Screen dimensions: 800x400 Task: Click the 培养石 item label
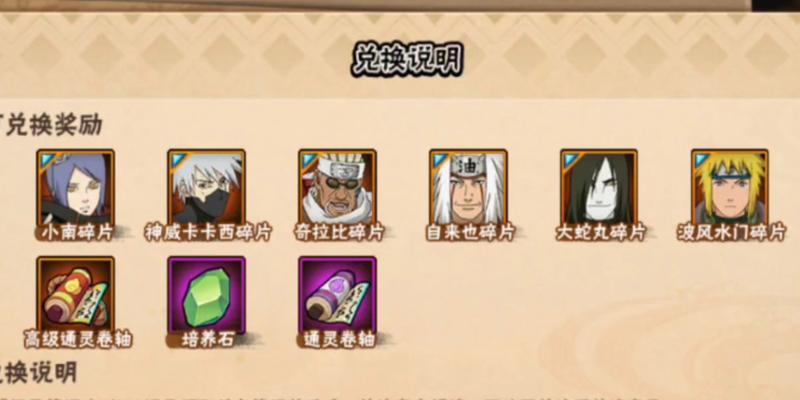pos(208,339)
